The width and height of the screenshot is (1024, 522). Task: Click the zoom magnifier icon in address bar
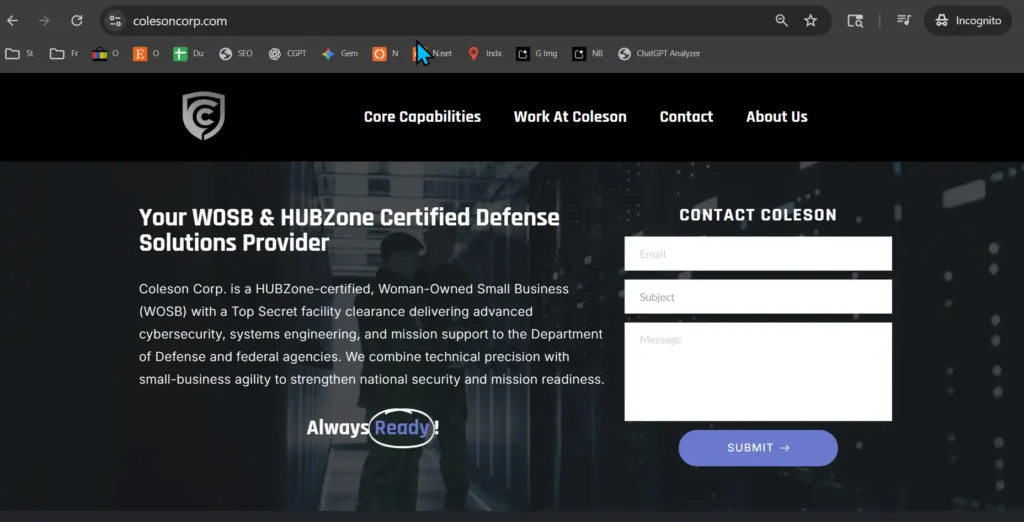(781, 21)
